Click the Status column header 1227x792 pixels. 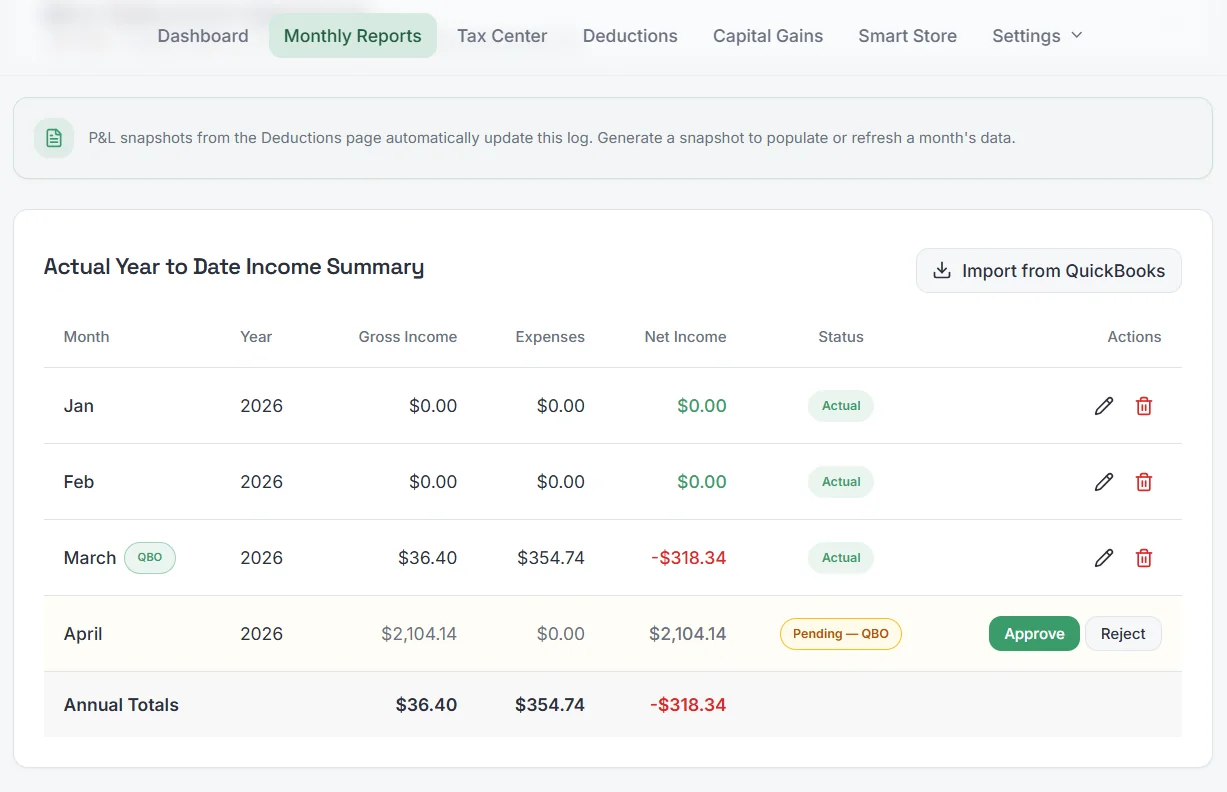[x=841, y=337]
